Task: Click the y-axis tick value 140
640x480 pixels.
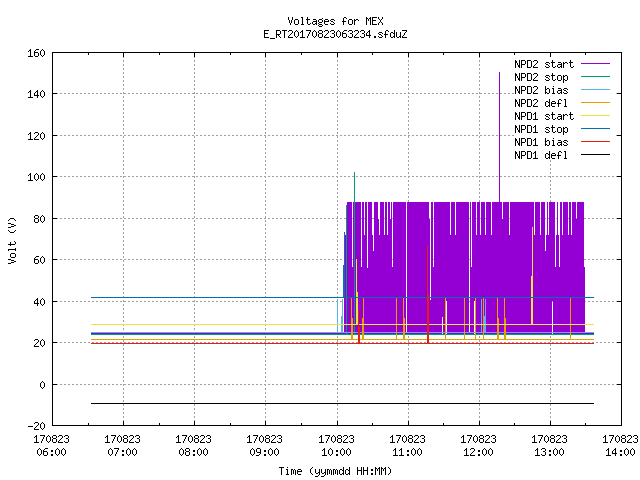Action: tap(36, 95)
